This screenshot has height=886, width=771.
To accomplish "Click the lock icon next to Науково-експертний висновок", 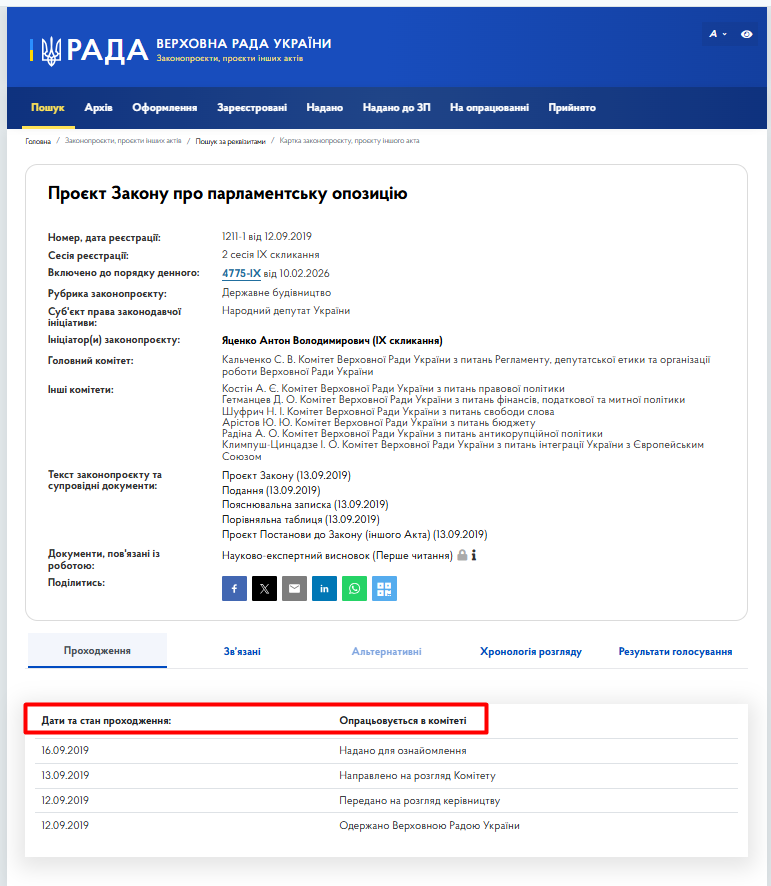I will [x=462, y=555].
